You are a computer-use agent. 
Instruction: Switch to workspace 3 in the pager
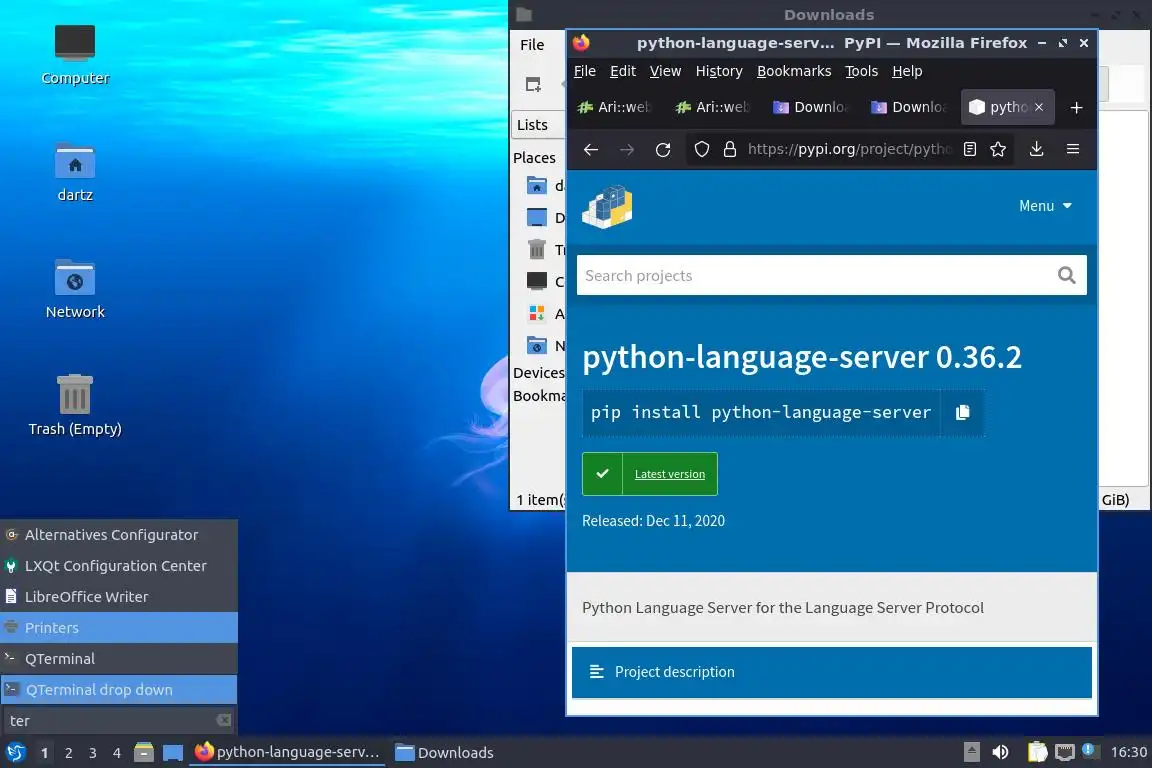click(93, 753)
